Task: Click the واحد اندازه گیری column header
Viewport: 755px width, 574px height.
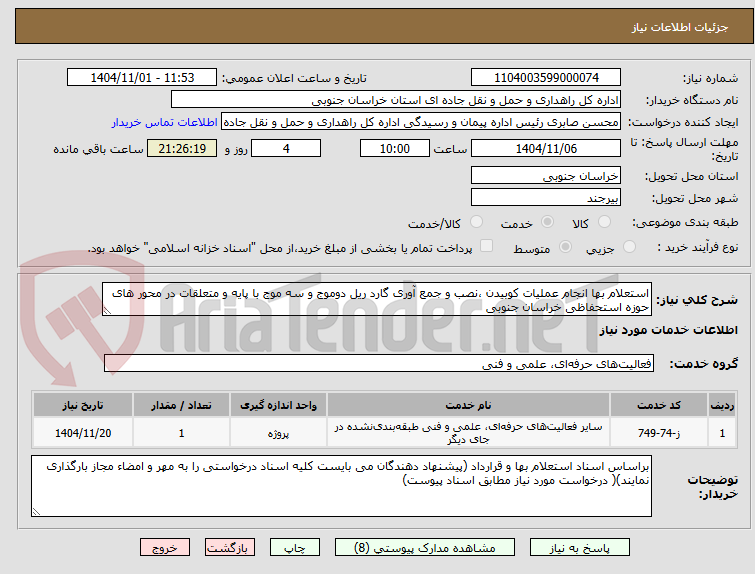Action: 278,405
